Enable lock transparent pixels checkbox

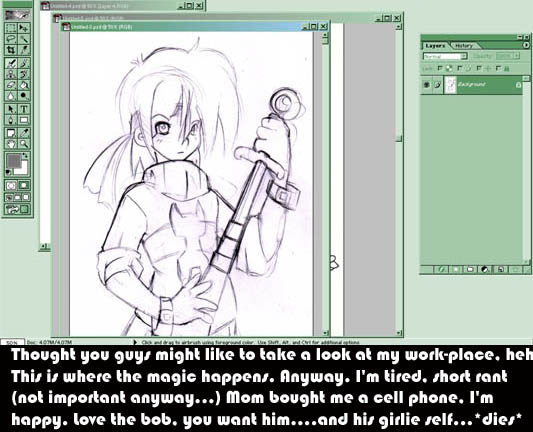click(x=440, y=68)
